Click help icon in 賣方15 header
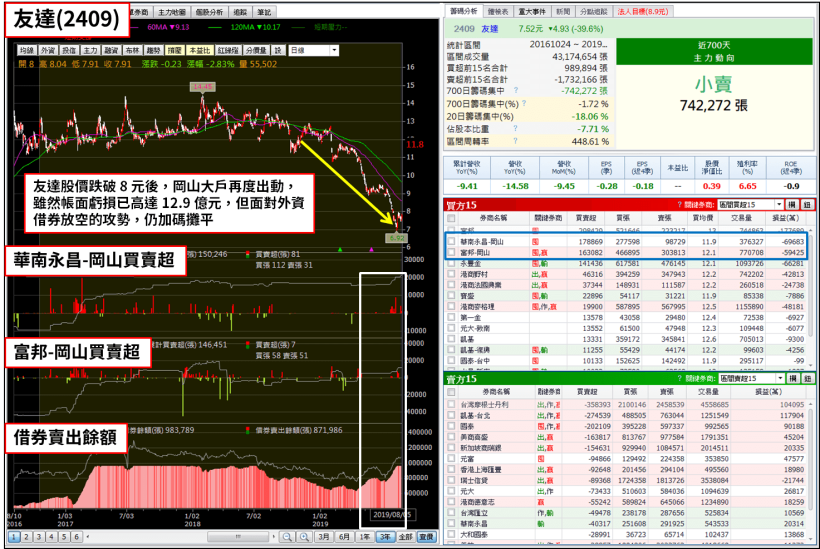The image size is (820, 549). click(x=680, y=378)
